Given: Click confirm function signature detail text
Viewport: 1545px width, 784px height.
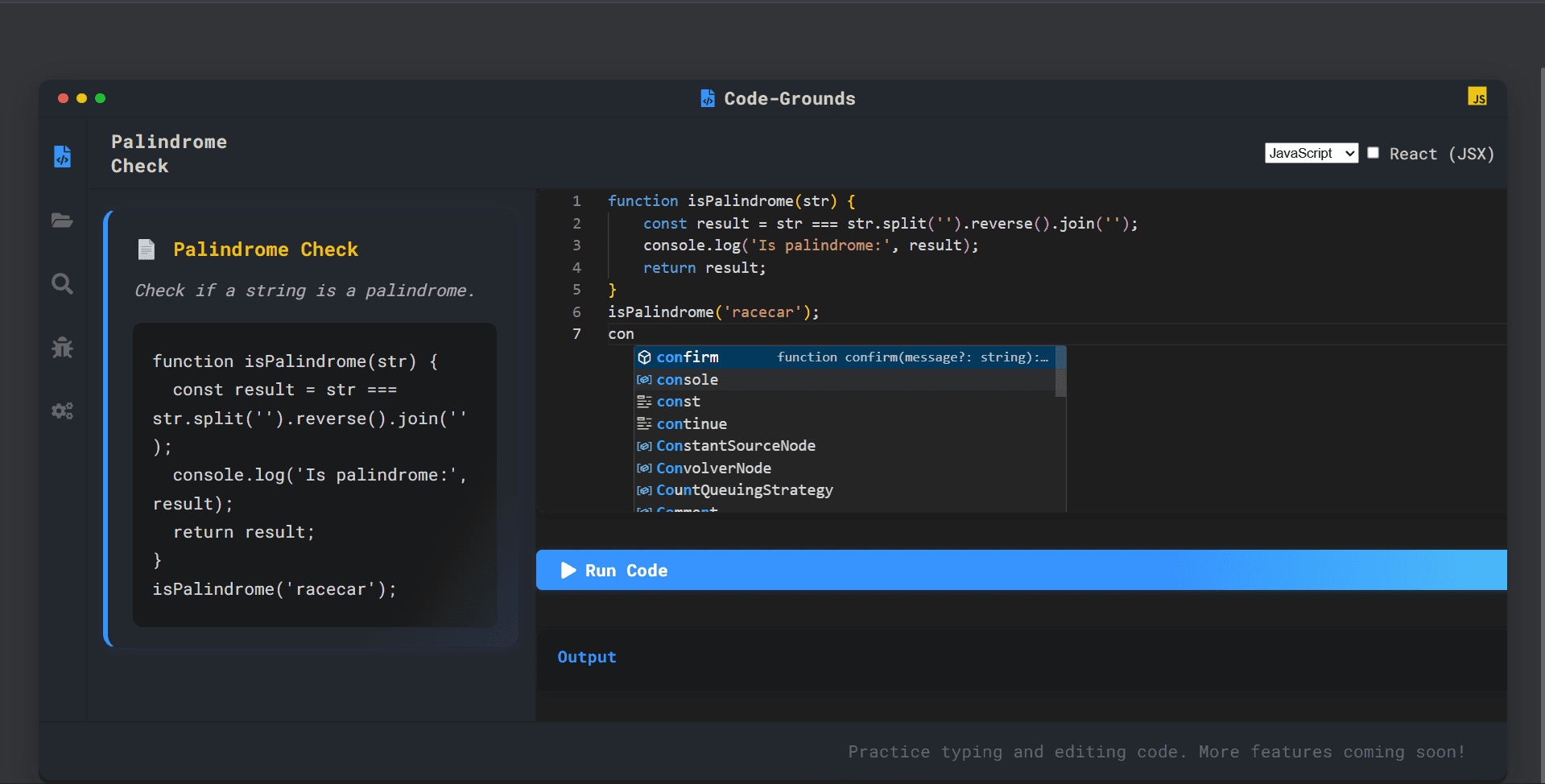Looking at the screenshot, I should (912, 357).
